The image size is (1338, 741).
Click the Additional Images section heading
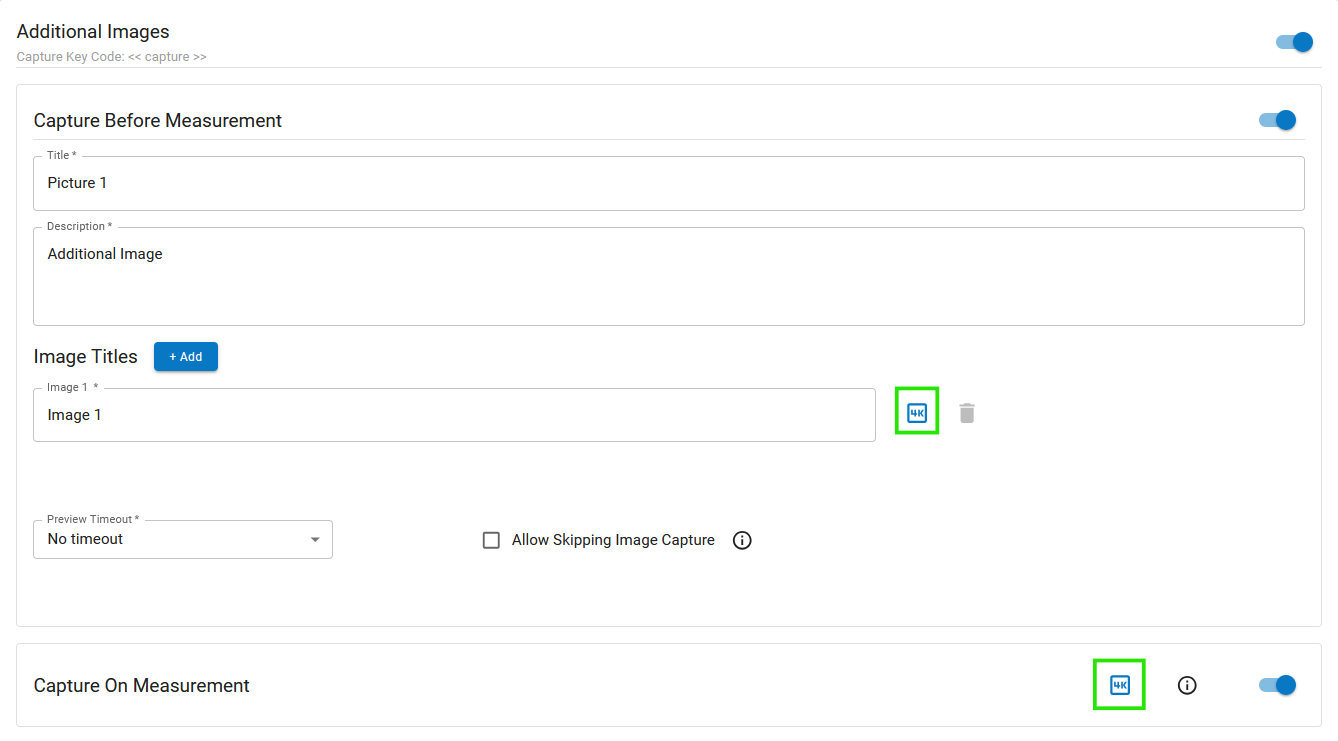93,32
